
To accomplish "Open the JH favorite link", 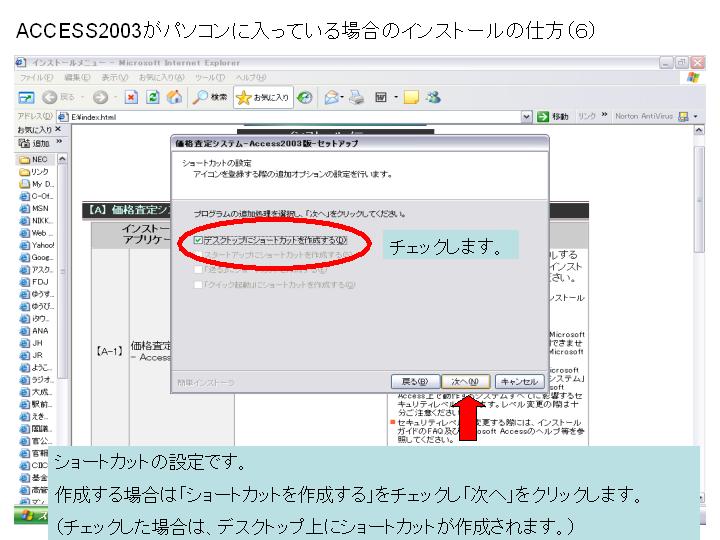I will pyautogui.click(x=31, y=343).
